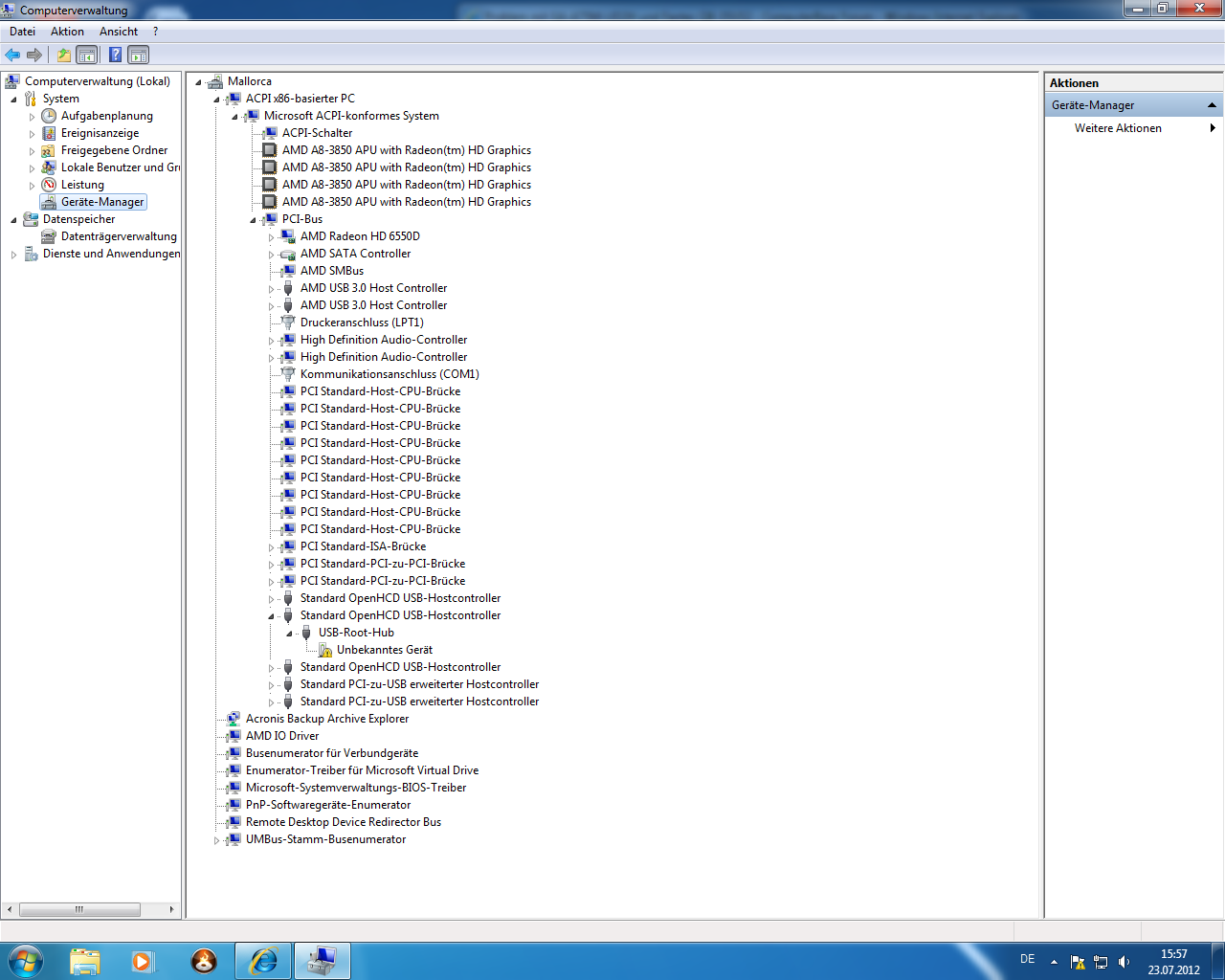1225x980 pixels.
Task: Collapse the Mallorca root node
Action: pyautogui.click(x=198, y=82)
